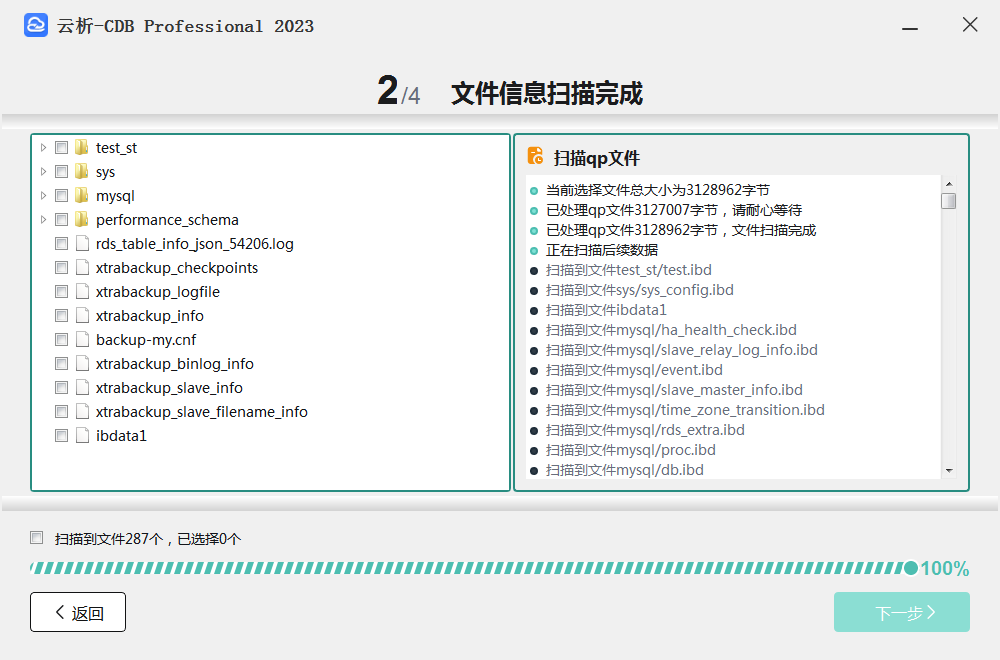The width and height of the screenshot is (1000, 660).
Task: Click the test_st folder icon
Action: point(82,147)
